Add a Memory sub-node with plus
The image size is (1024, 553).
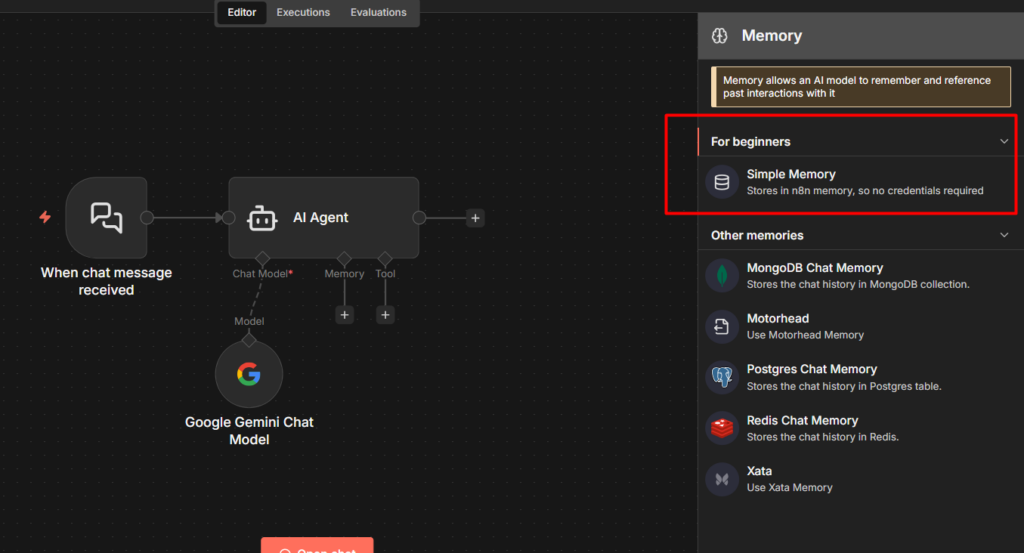pos(344,315)
